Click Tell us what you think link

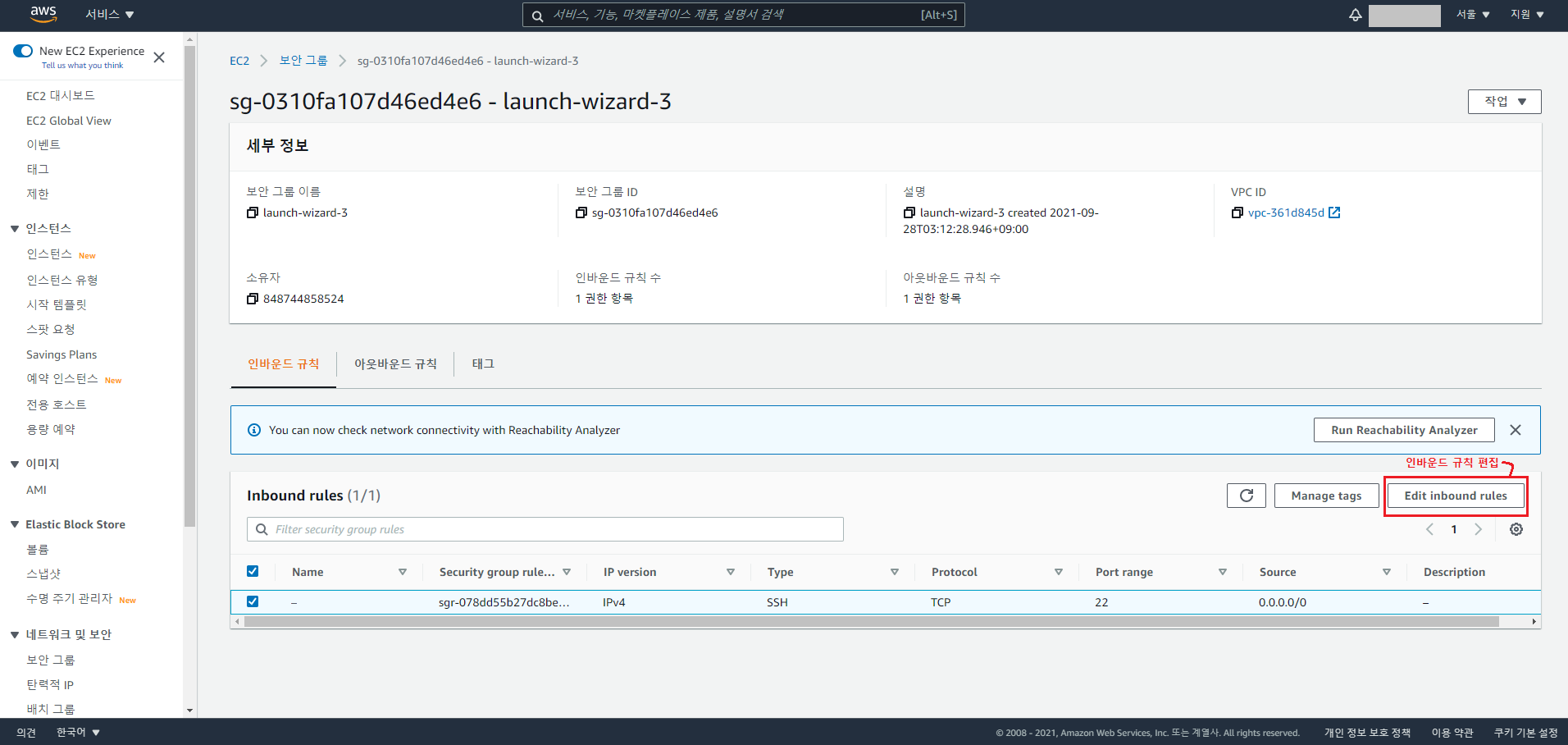(x=82, y=66)
